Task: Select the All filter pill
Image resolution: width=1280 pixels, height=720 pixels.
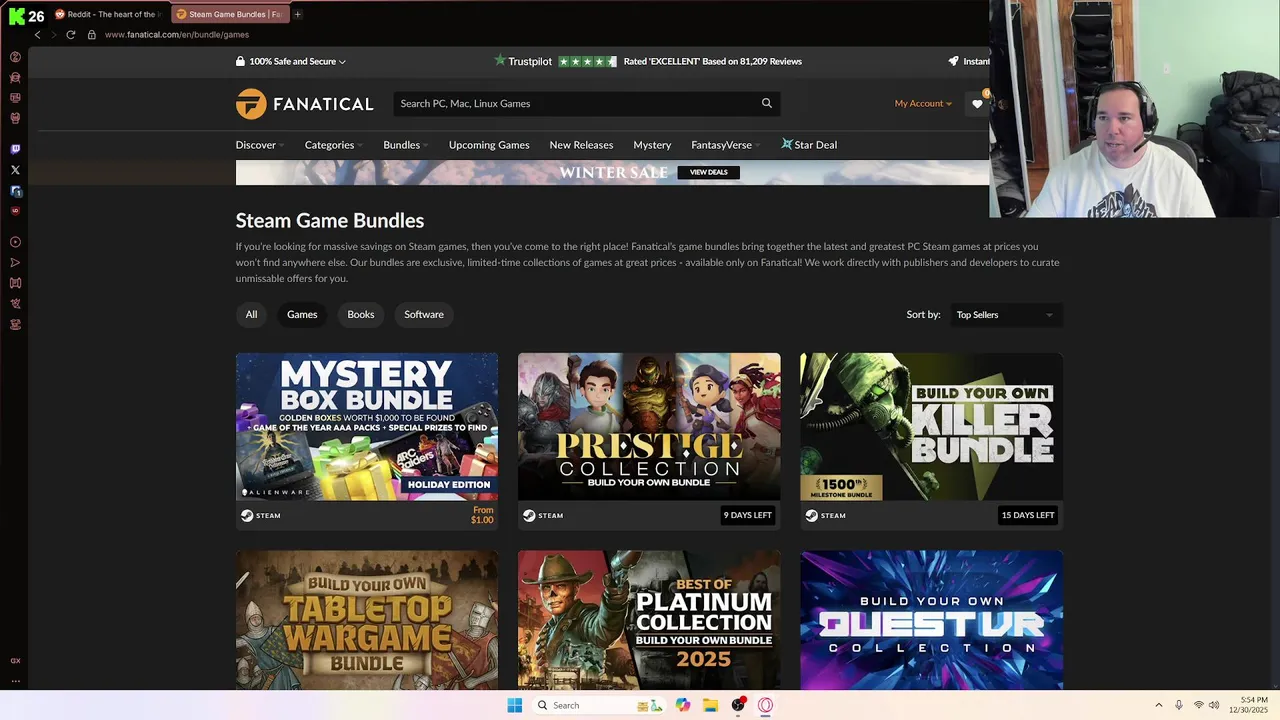Action: tap(251, 314)
